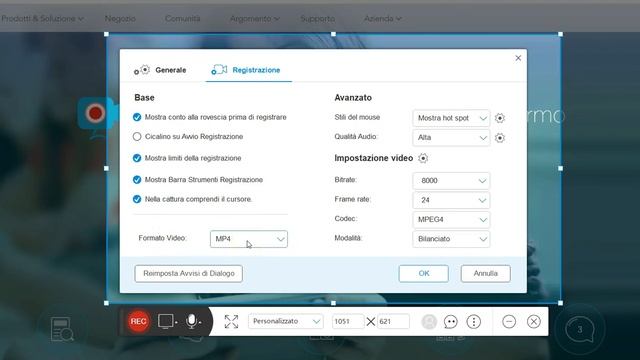Start recording with the red REC button

point(138,321)
